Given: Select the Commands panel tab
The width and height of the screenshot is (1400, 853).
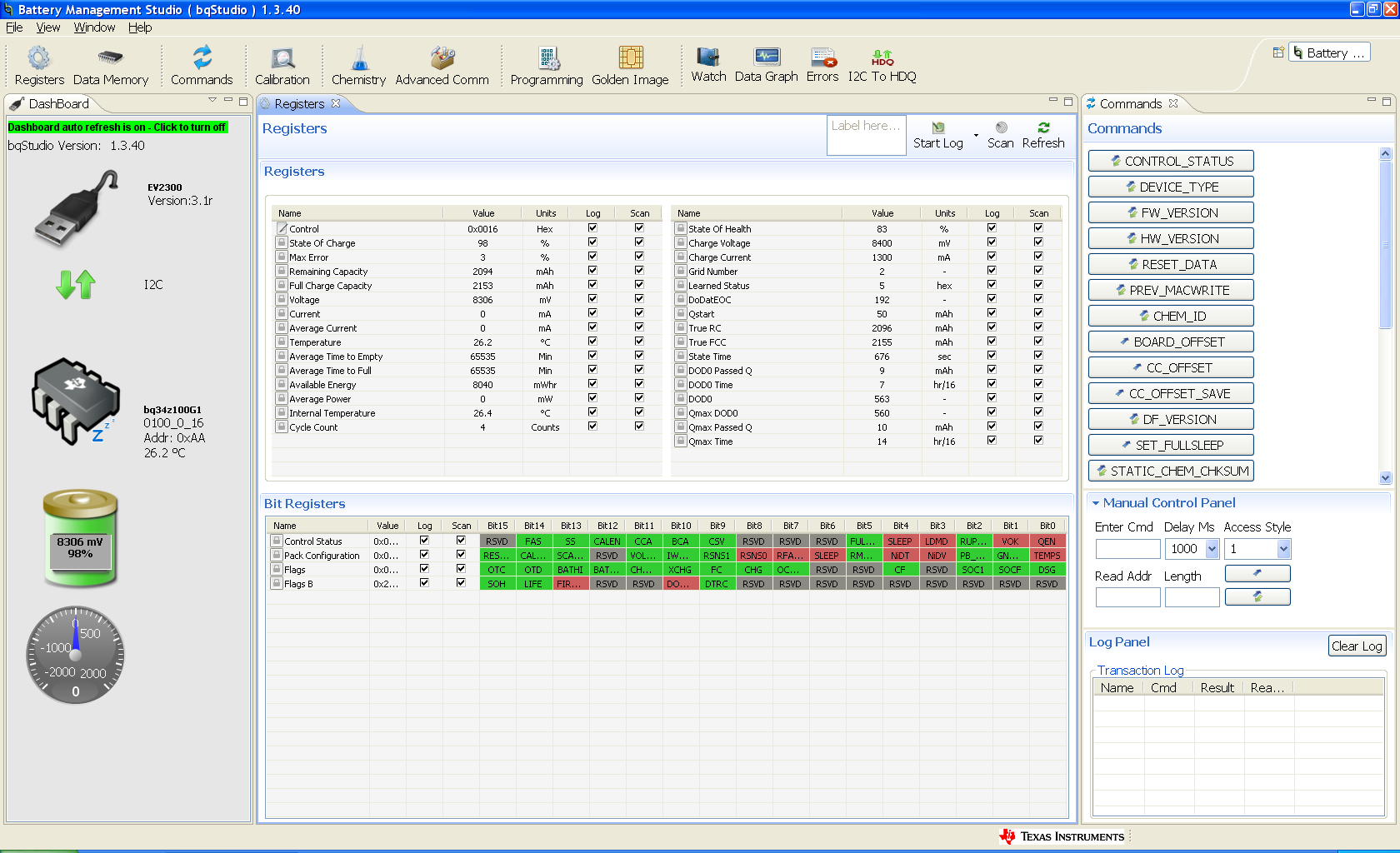Looking at the screenshot, I should coord(1130,104).
